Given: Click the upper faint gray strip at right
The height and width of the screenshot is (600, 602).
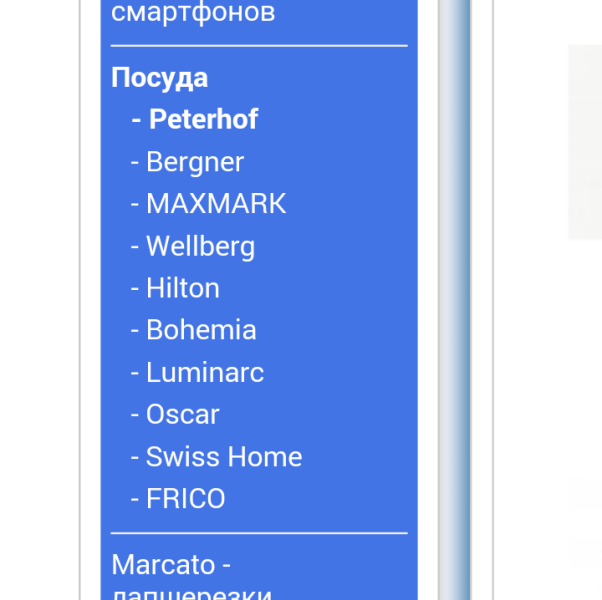Looking at the screenshot, I should click(x=585, y=493).
